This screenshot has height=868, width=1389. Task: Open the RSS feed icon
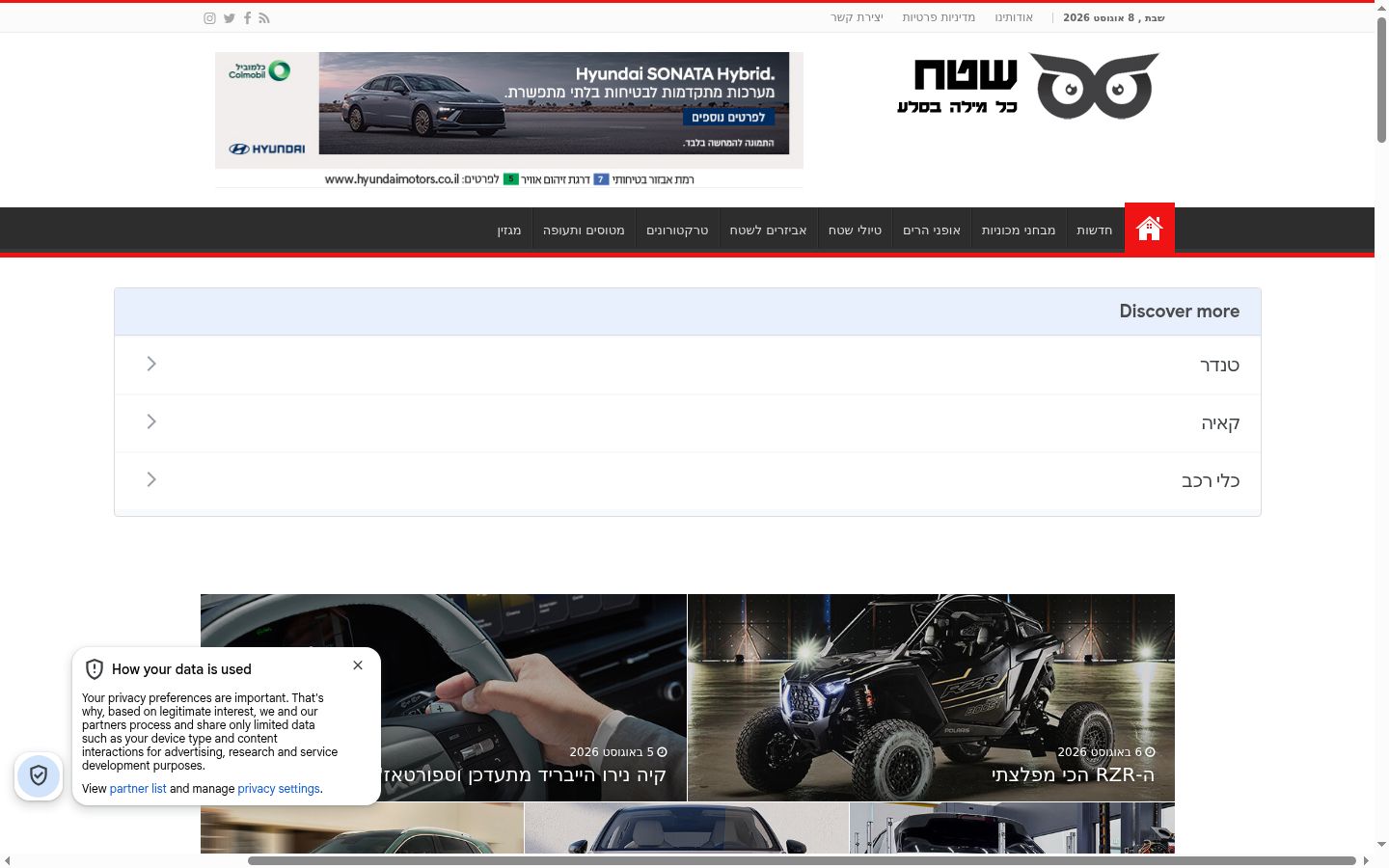pos(264,18)
